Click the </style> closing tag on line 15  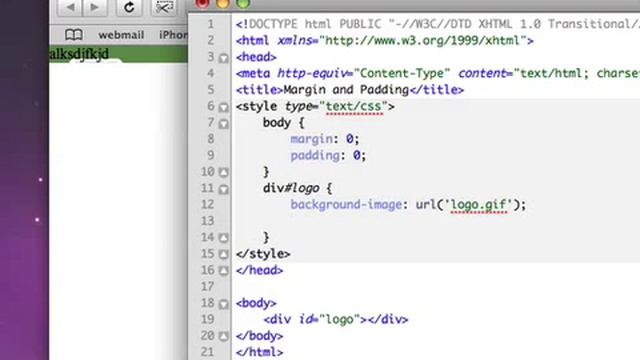263,254
